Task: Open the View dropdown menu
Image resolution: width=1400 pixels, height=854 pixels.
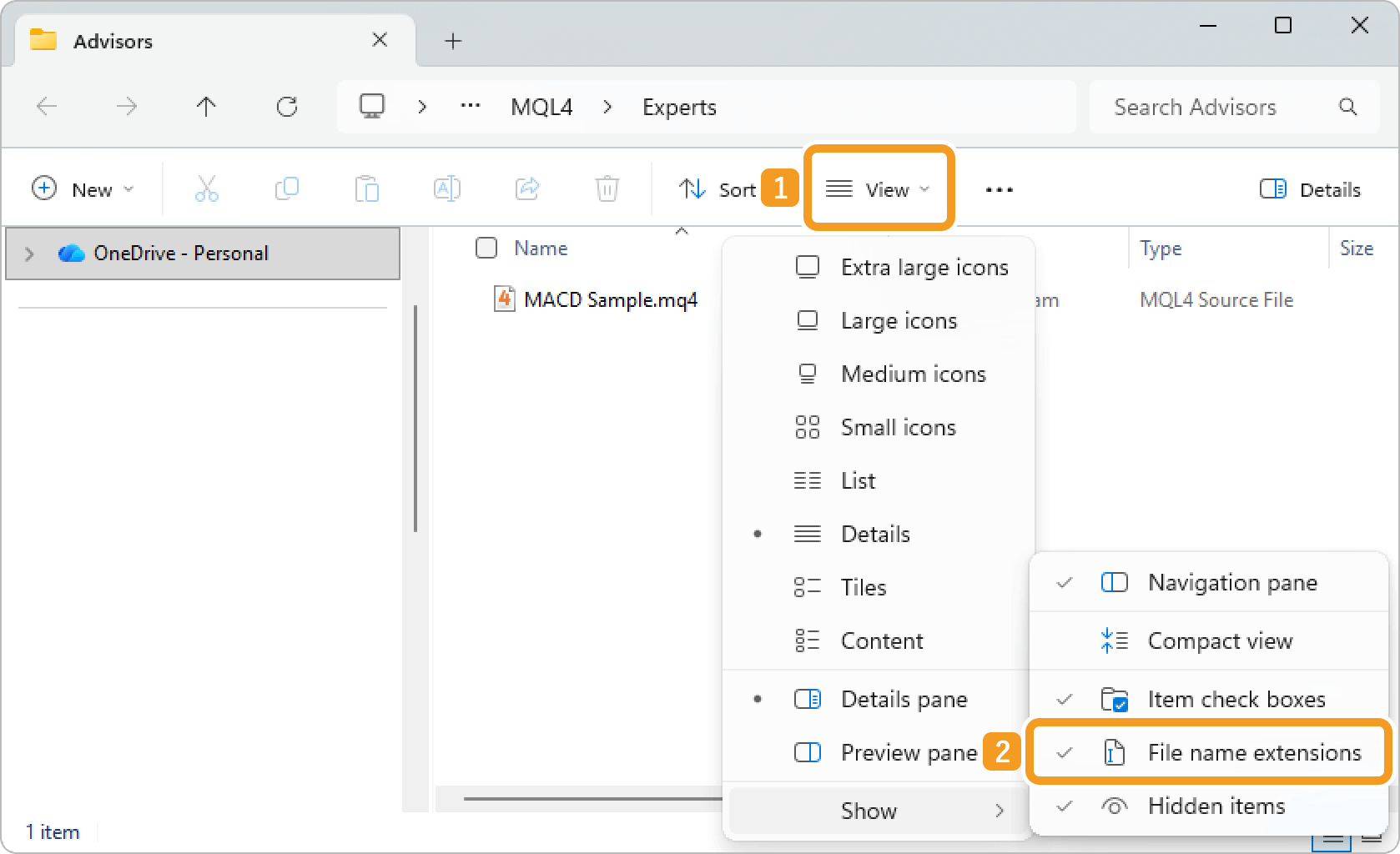Action: [878, 189]
